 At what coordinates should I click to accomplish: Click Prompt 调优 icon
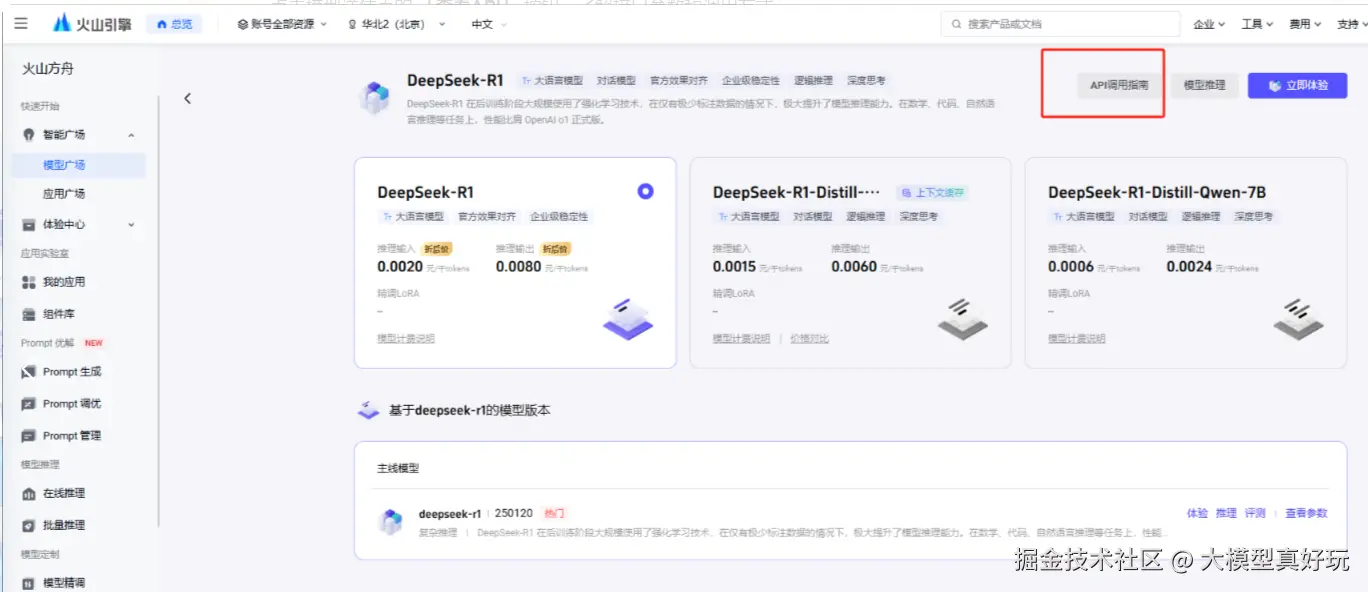28,404
